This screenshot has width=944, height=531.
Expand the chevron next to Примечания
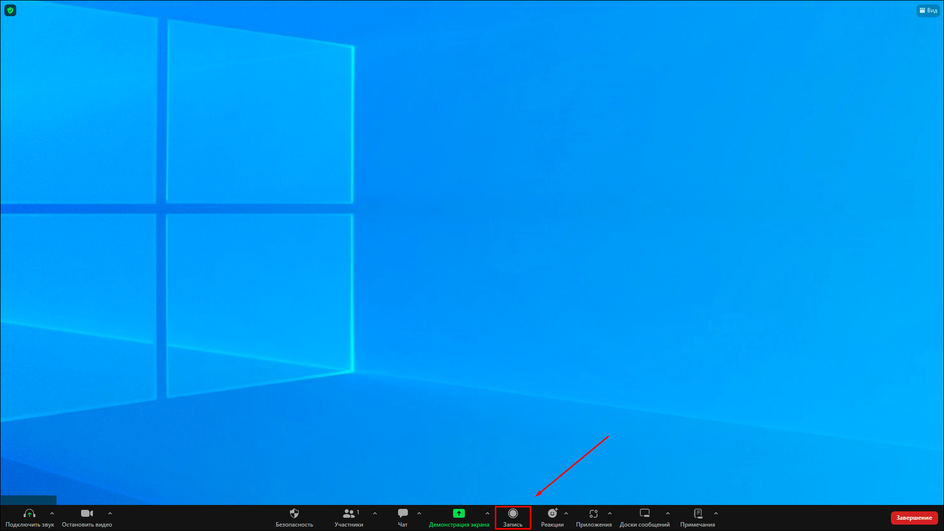coord(716,514)
